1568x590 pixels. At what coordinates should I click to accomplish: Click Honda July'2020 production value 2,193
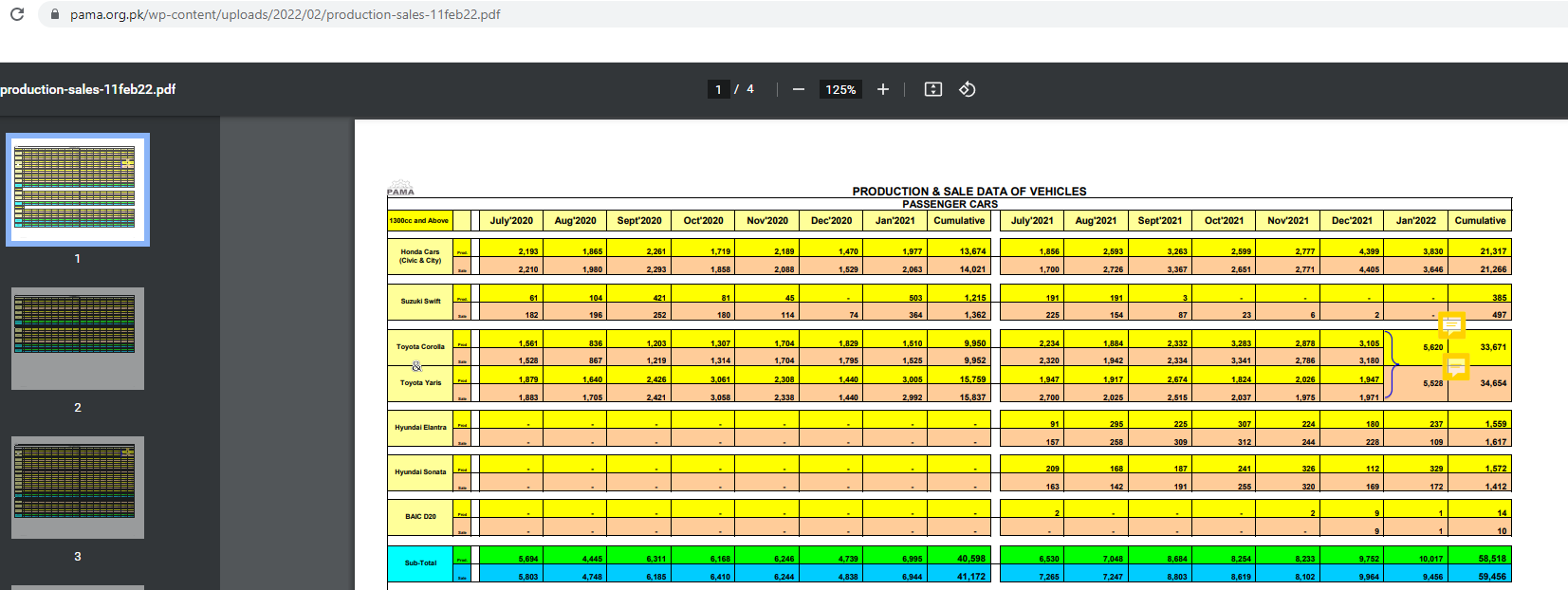pos(528,251)
